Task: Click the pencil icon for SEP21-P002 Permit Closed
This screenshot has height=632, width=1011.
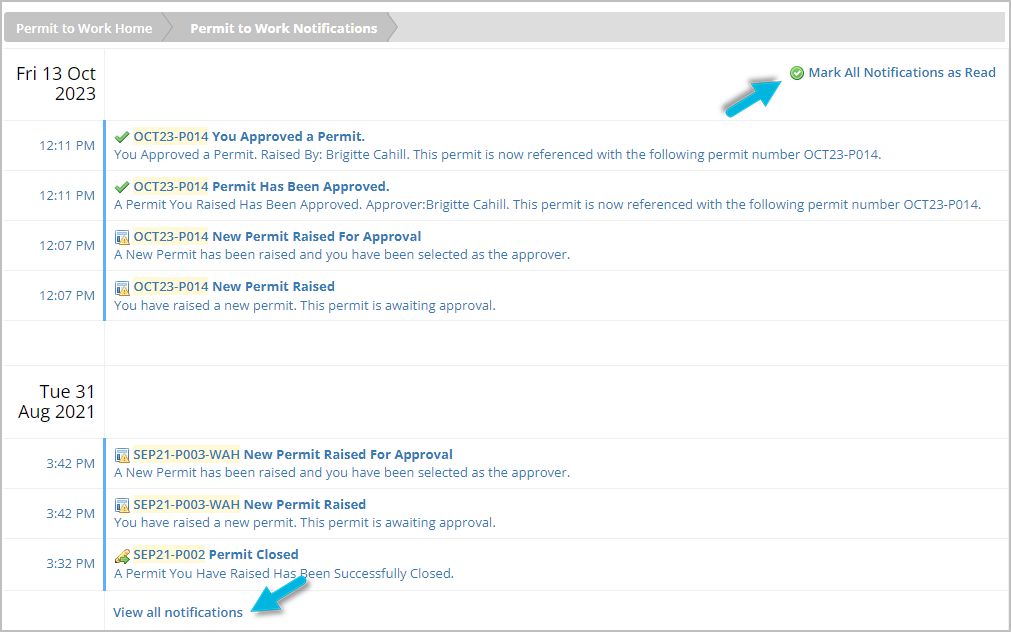Action: (122, 555)
